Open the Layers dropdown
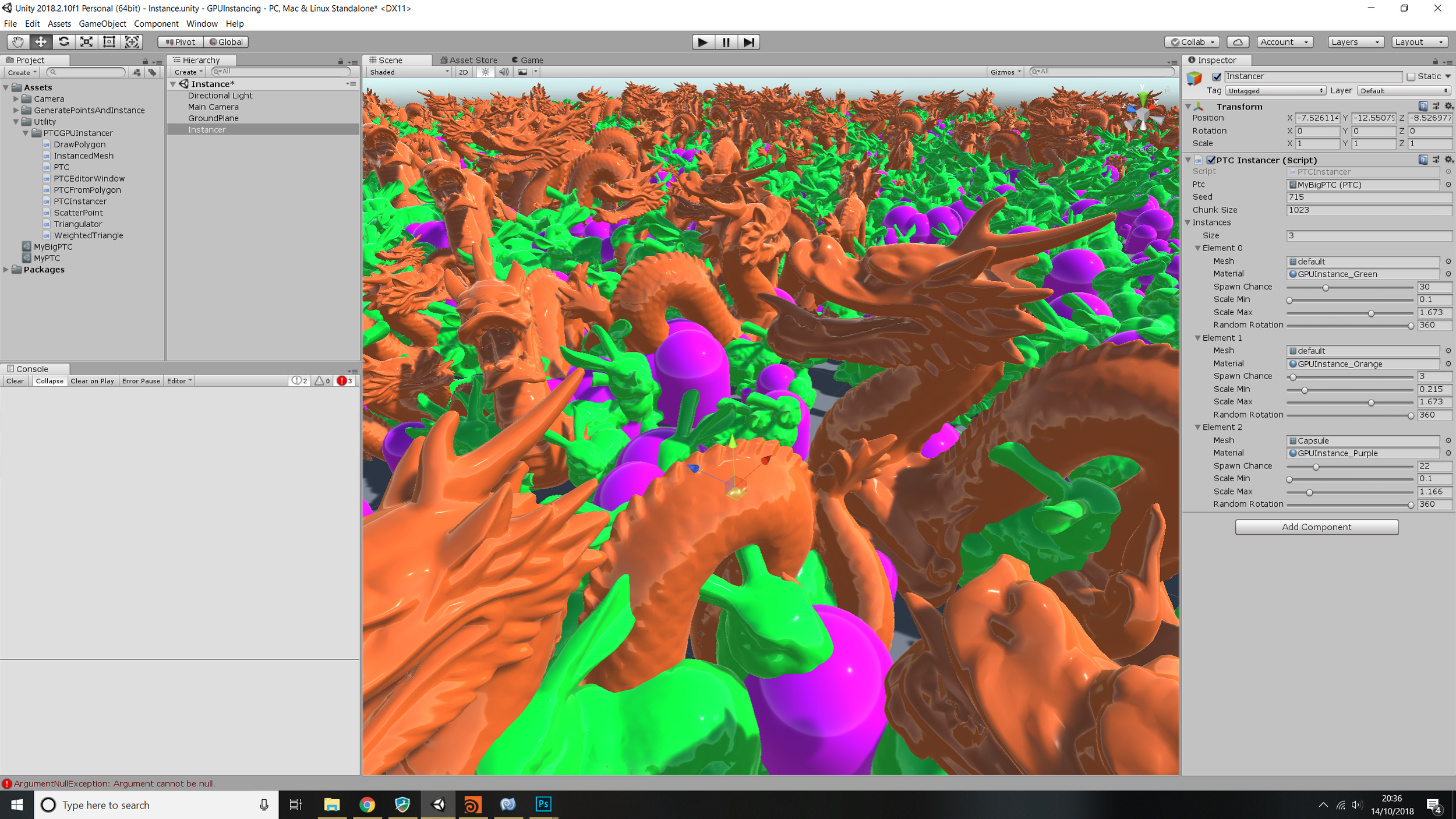 [1356, 42]
